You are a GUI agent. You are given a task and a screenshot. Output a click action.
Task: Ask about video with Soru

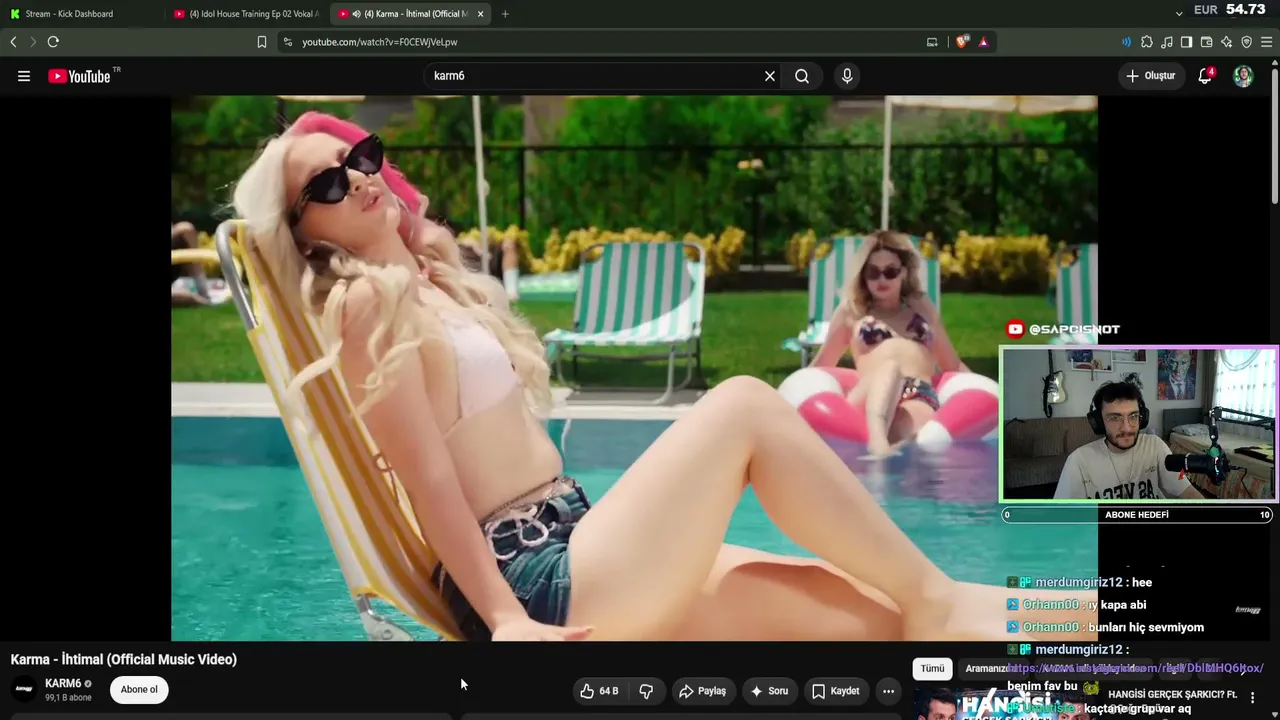pos(769,691)
